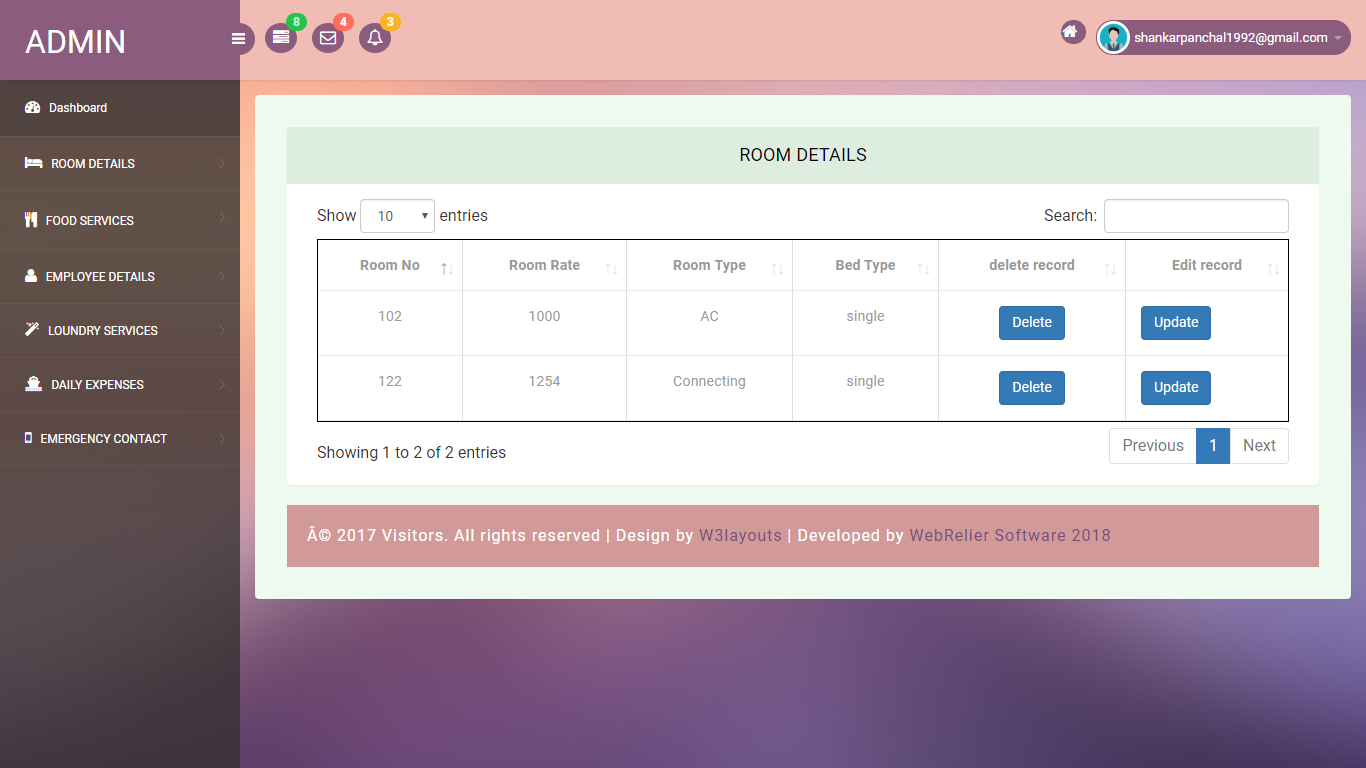Open the Show entries count dropdown
Viewport: 1366px width, 768px height.
tap(397, 216)
